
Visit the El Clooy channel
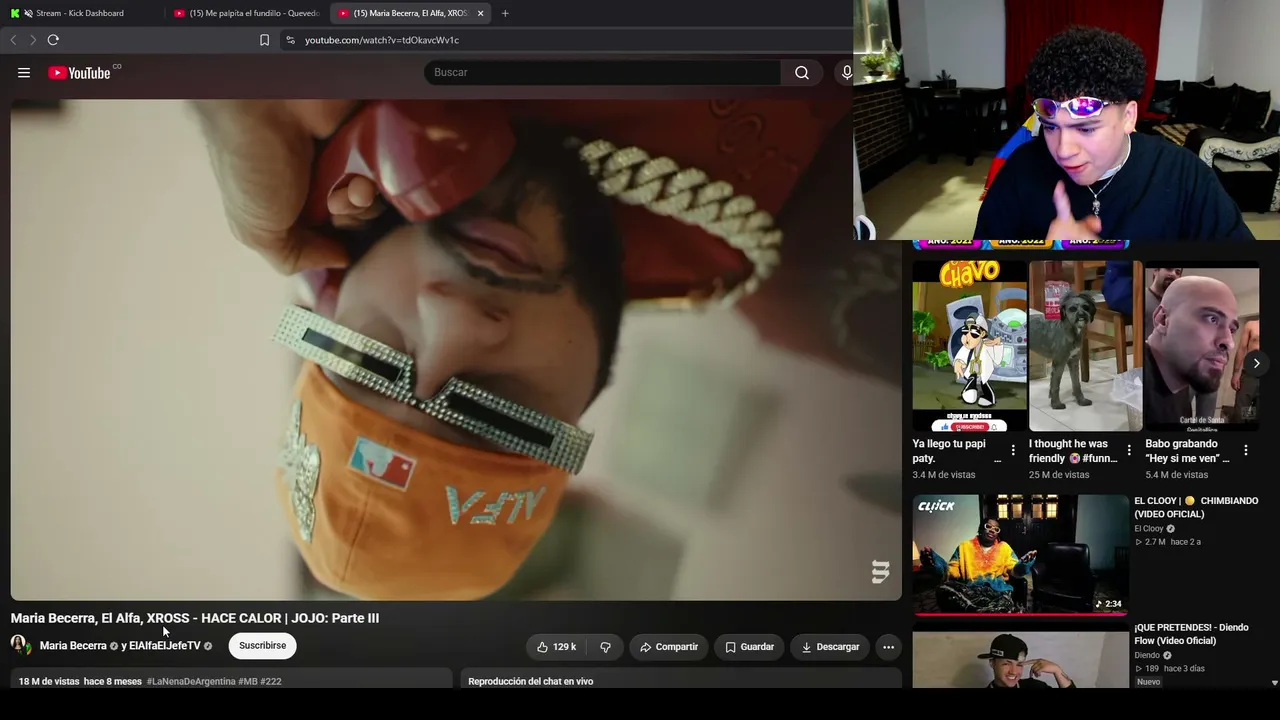[1149, 529]
